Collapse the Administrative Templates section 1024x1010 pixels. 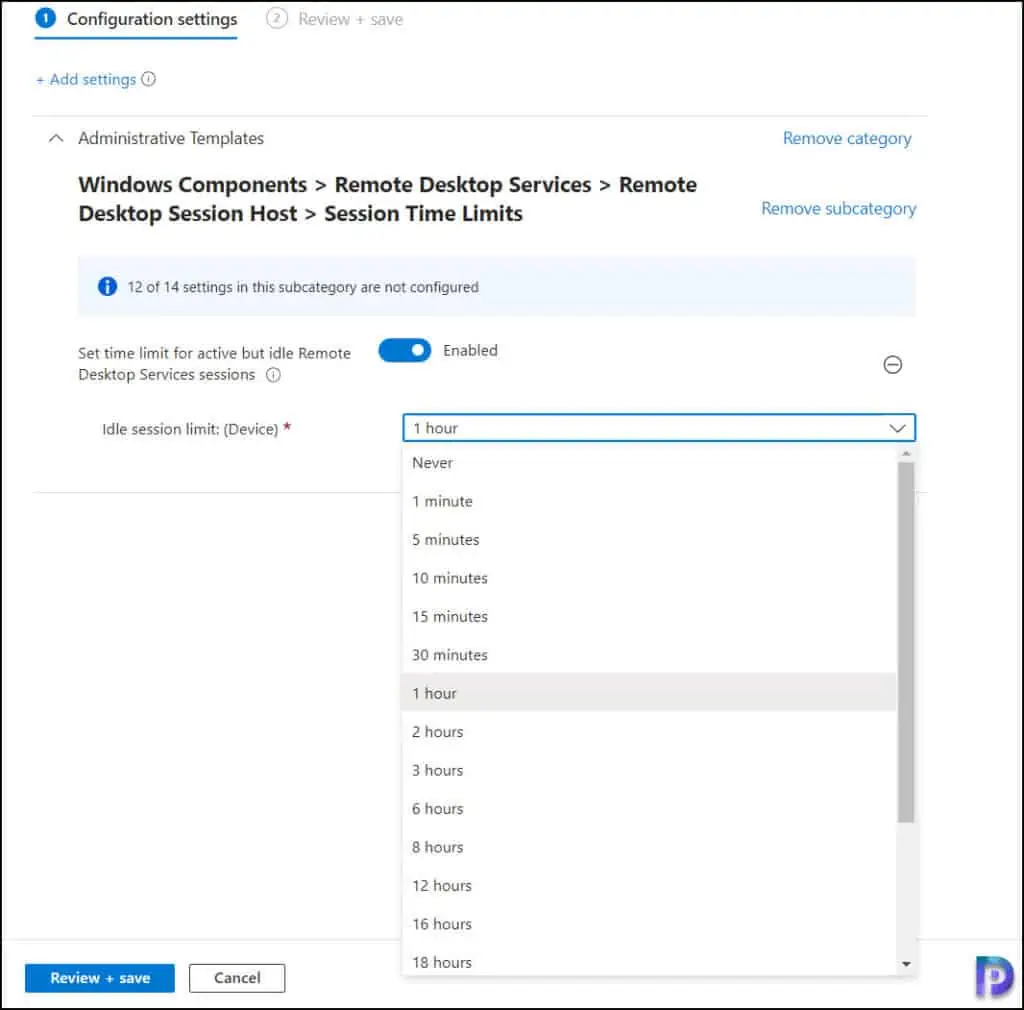(56, 138)
